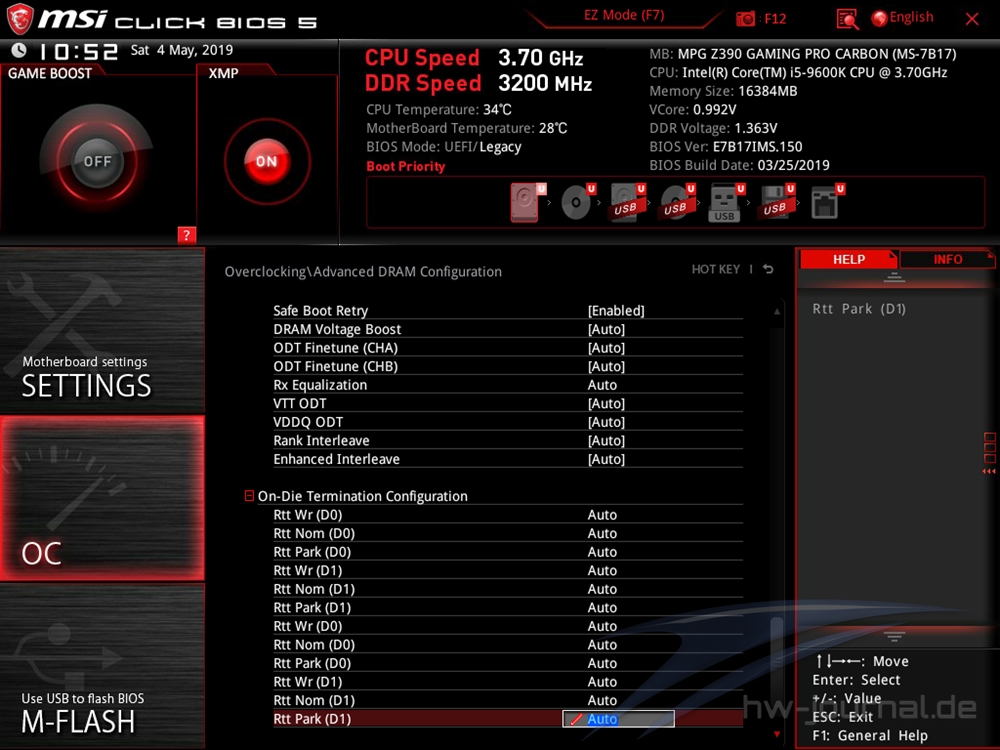Click the MSI dragon shield logo
This screenshot has height=750, width=1000.
(x=19, y=18)
